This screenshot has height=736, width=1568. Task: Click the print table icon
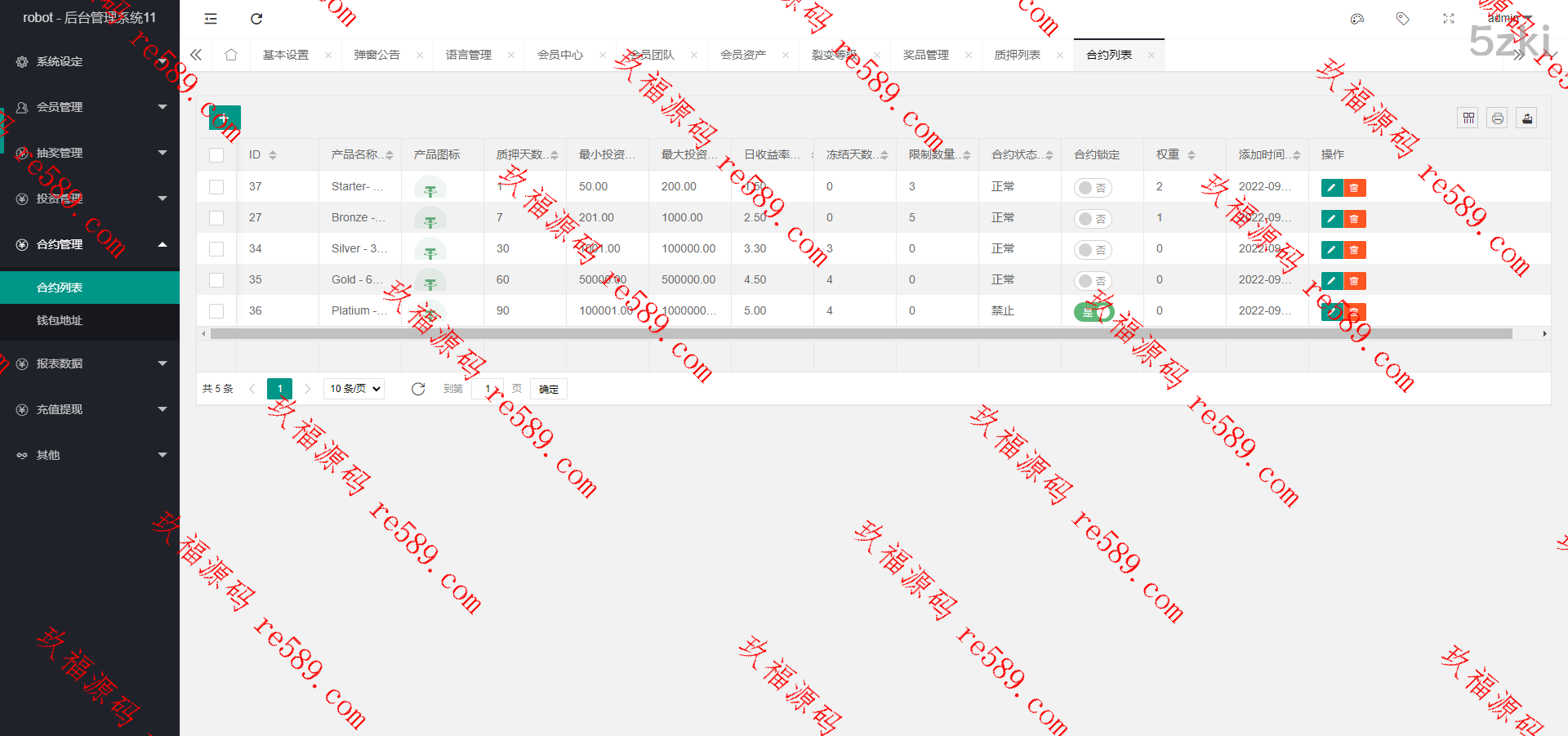(1497, 118)
